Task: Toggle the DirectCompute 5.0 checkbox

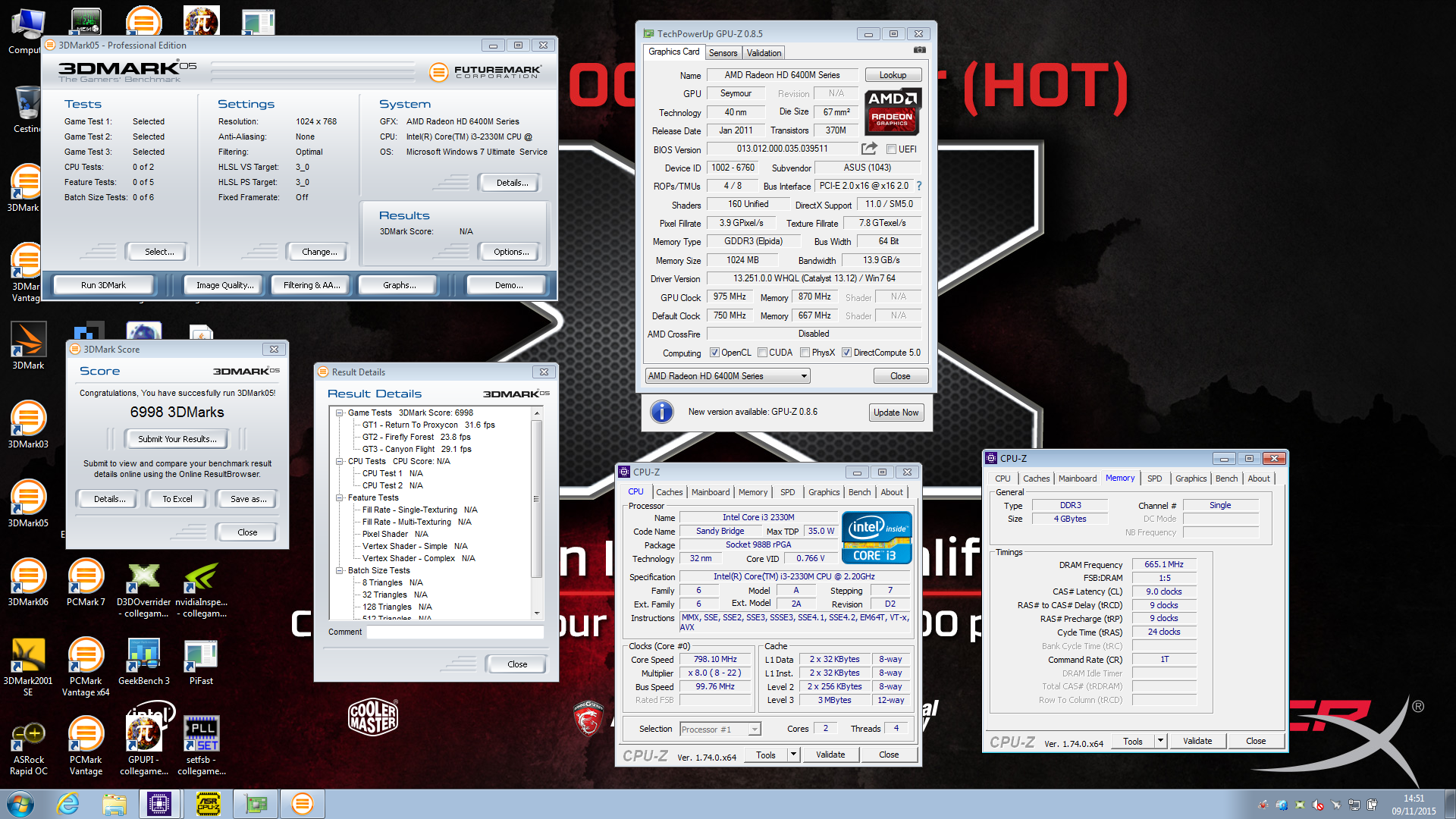Action: click(x=846, y=353)
